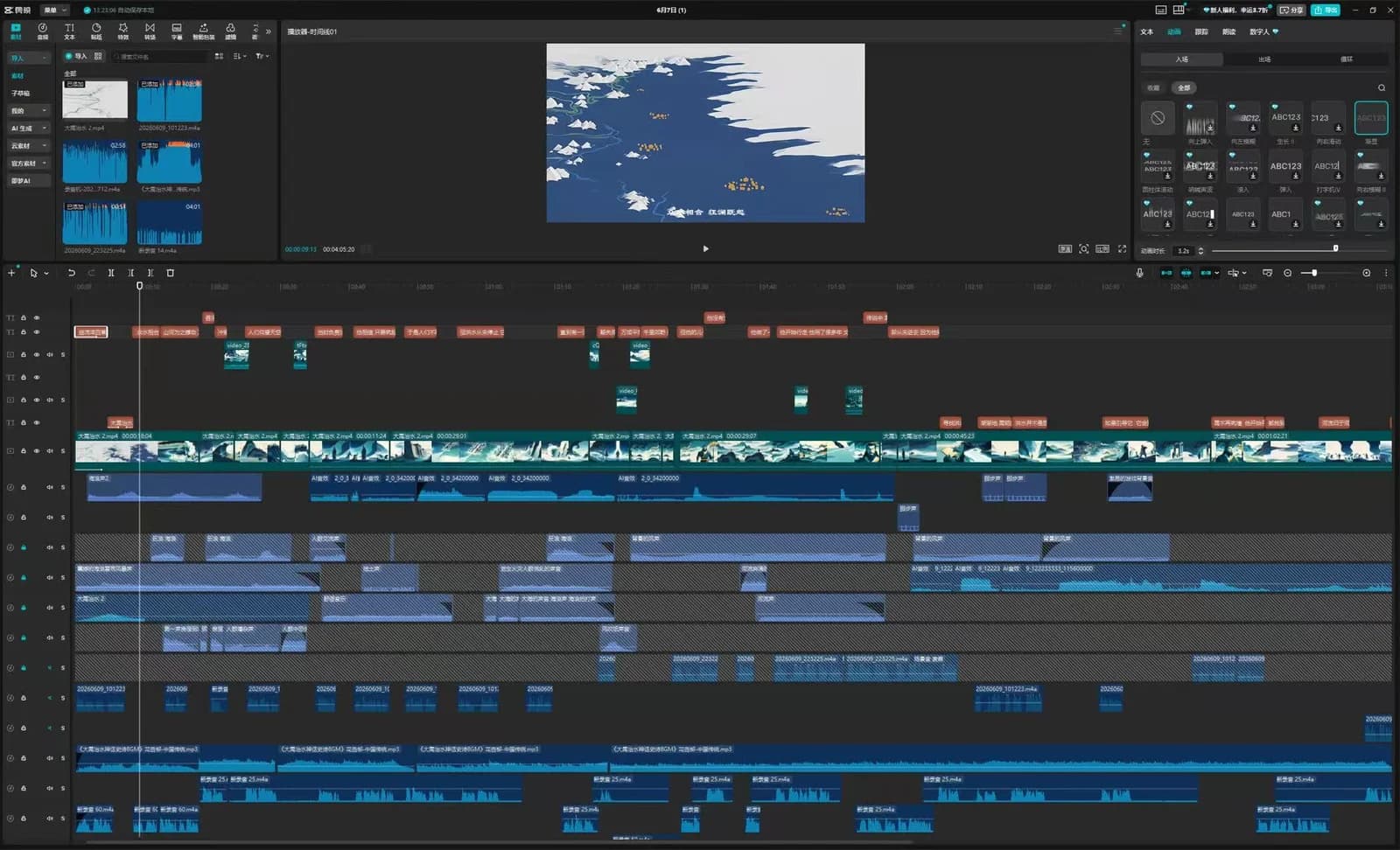Click the 导出 export button
The image size is (1400, 850).
coord(1326,10)
